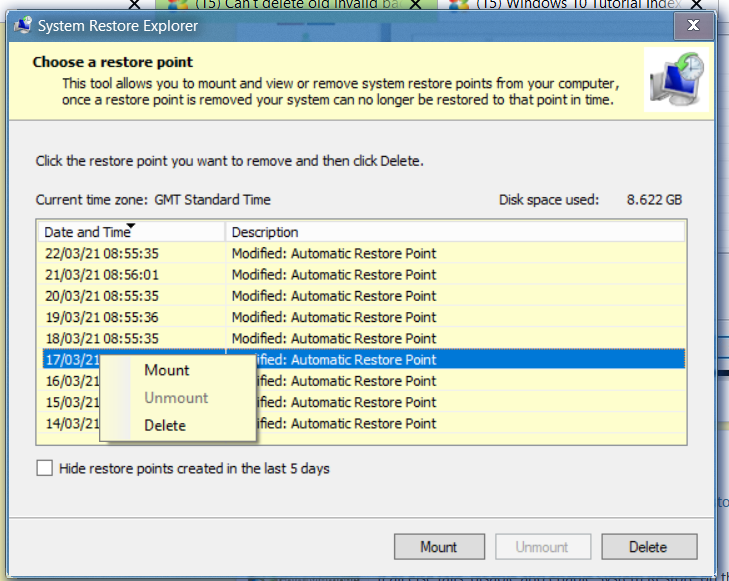Click the description of the 20/03/21 restore point
729x581 pixels.
tap(334, 296)
